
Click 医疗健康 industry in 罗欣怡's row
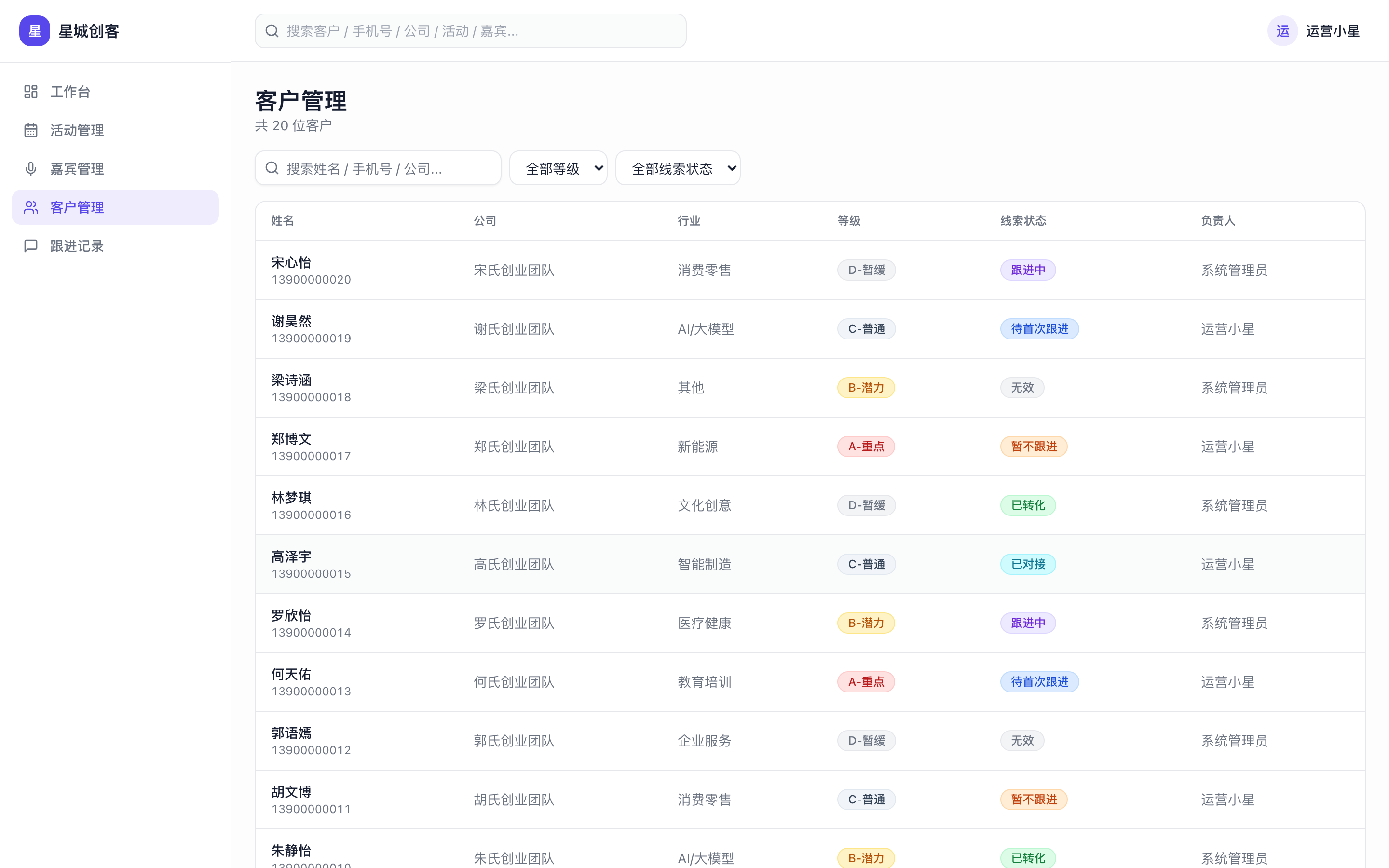[x=704, y=623]
